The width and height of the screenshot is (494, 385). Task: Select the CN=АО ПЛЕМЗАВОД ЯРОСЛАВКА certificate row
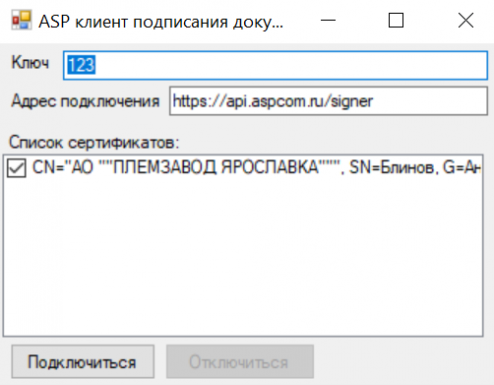(243, 167)
